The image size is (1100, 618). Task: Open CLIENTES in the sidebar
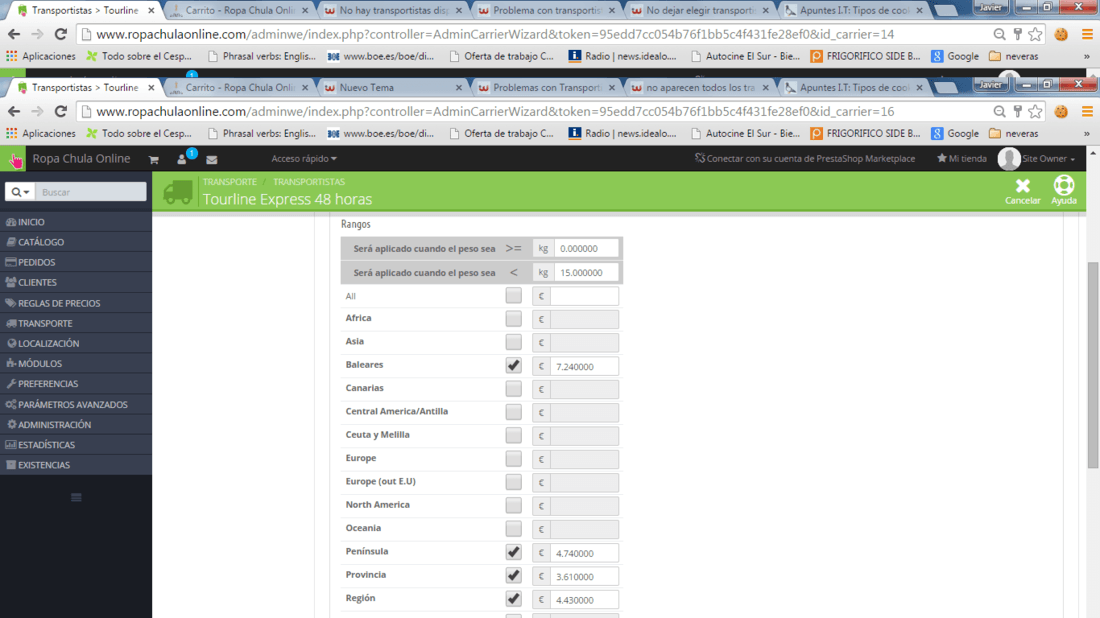point(76,283)
